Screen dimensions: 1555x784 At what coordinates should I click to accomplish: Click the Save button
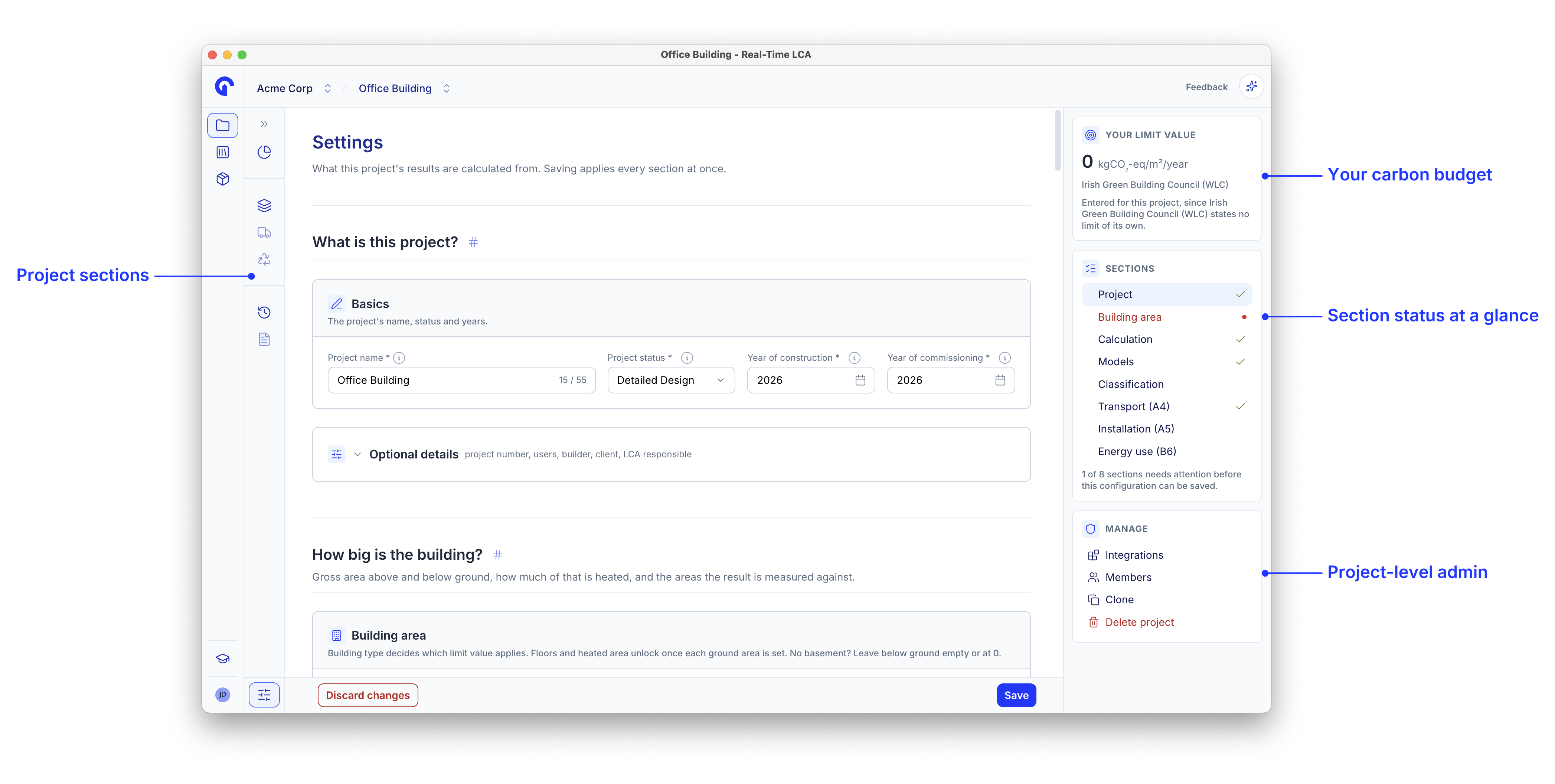point(1016,695)
